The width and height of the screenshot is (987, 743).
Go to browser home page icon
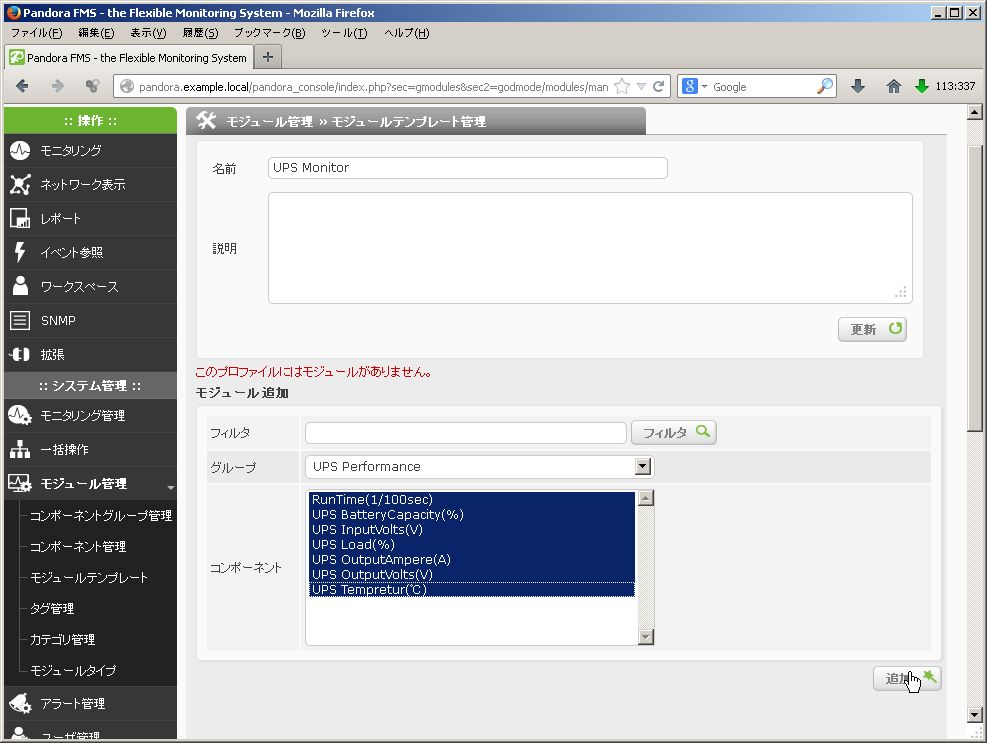(894, 86)
